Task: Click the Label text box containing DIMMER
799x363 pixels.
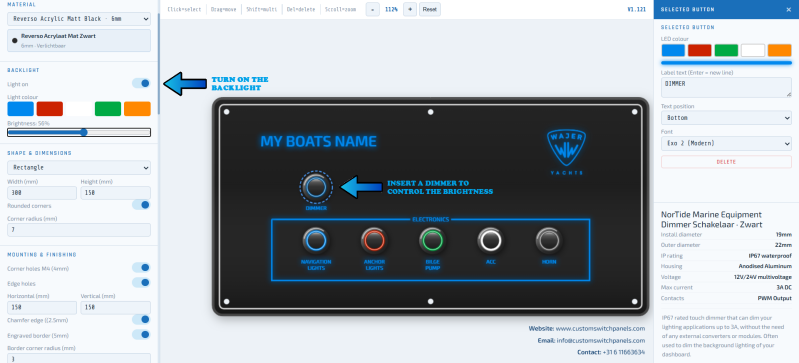Action: coord(726,87)
